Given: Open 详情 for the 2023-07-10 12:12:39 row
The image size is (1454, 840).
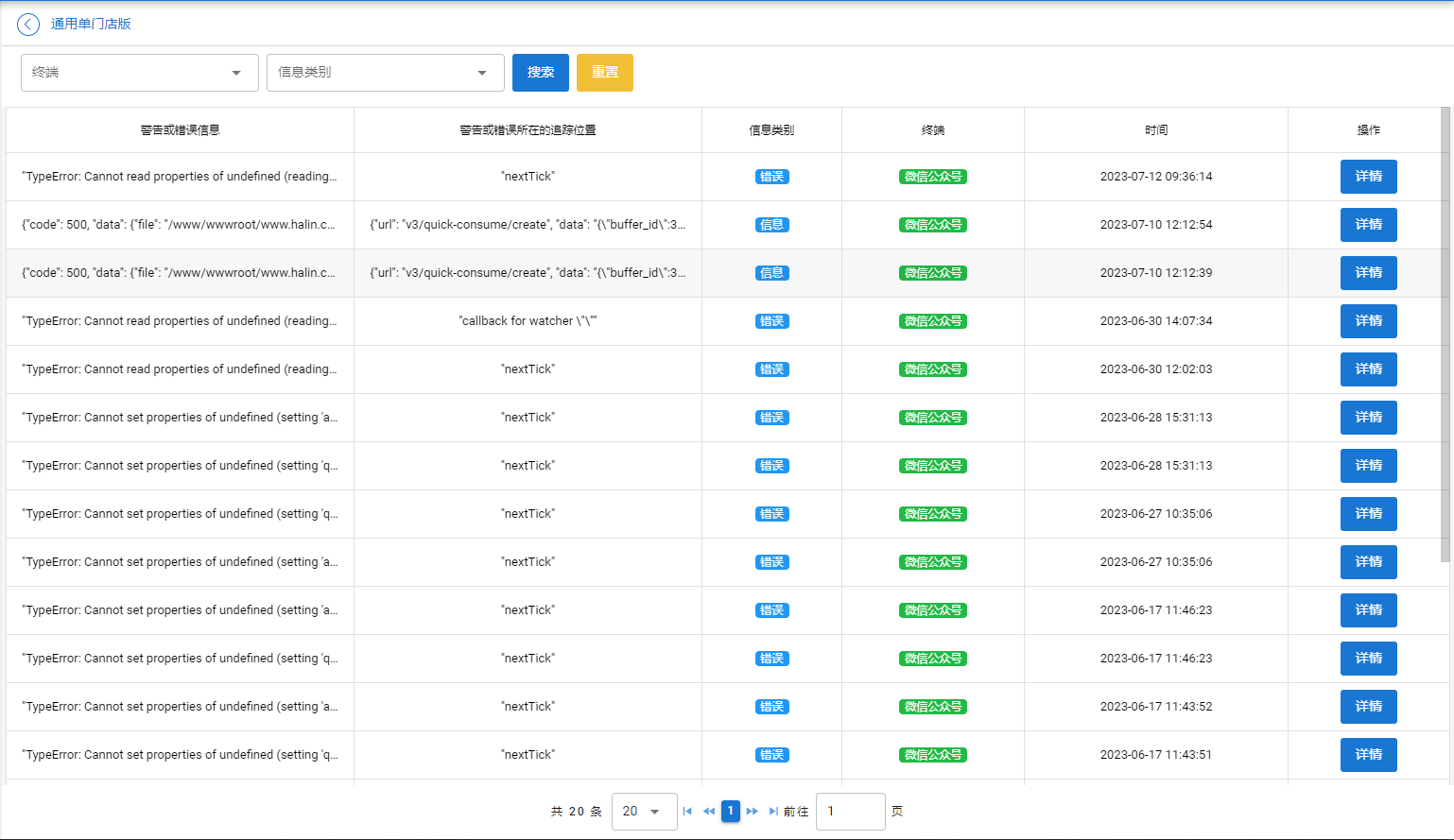Looking at the screenshot, I should pyautogui.click(x=1369, y=273).
